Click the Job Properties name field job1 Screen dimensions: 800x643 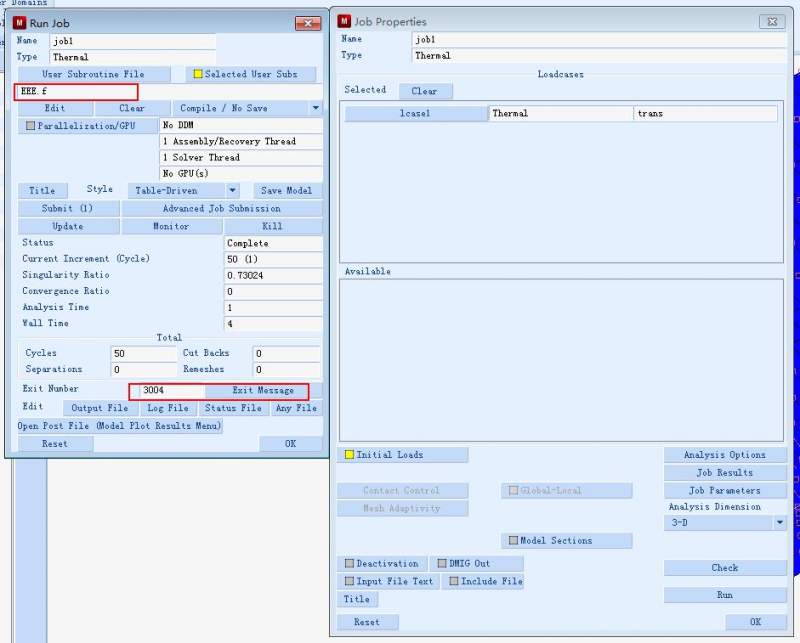599,40
